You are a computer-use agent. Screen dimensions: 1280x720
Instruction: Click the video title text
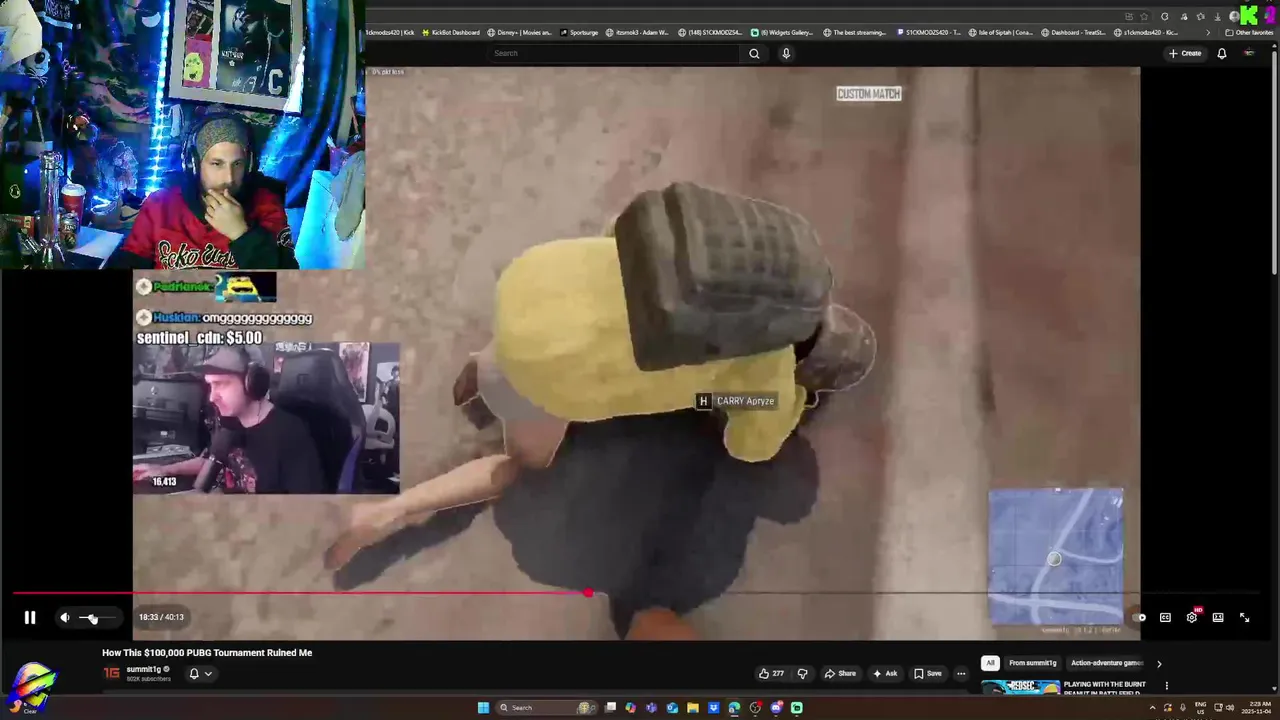[x=207, y=652]
